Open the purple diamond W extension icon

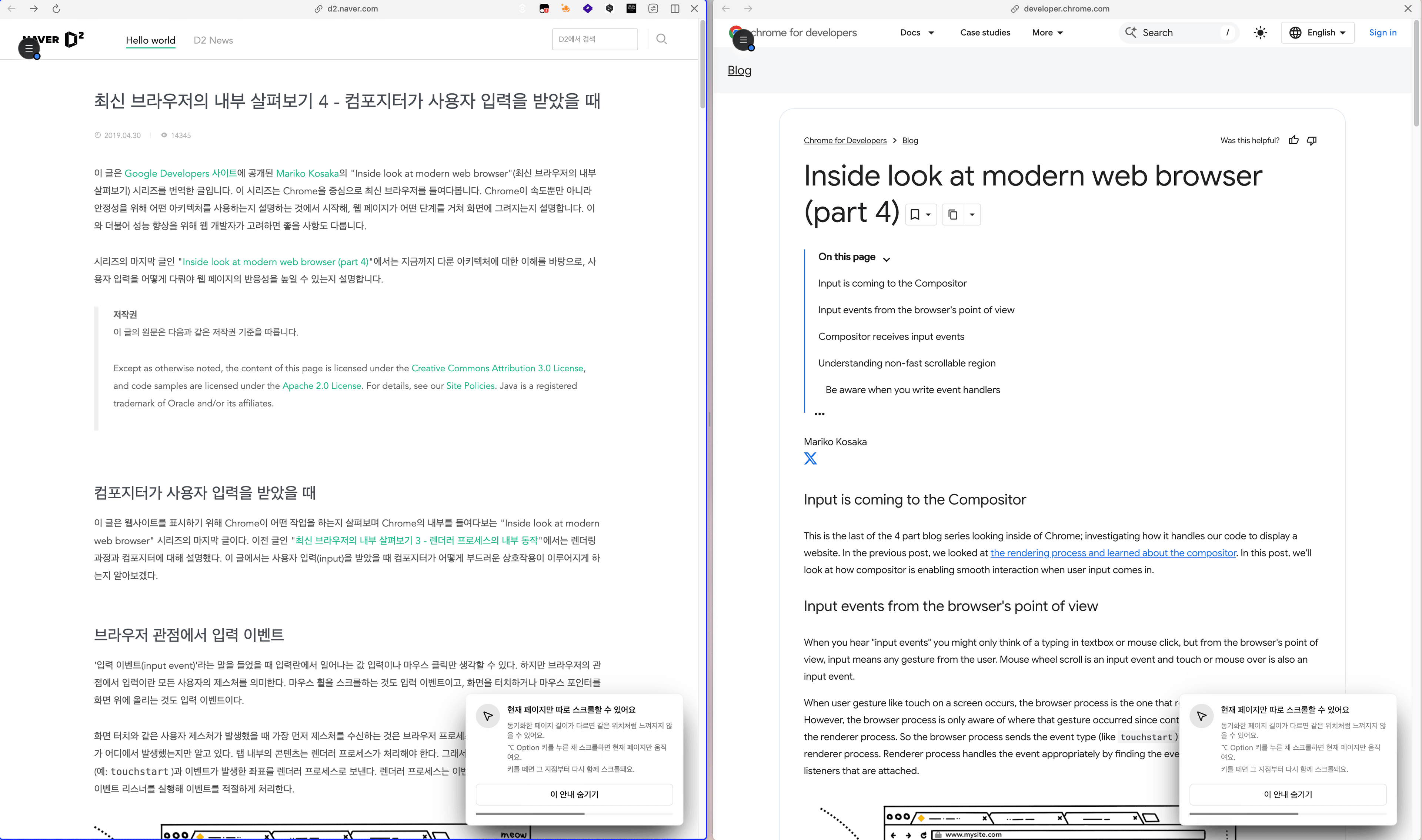coord(588,9)
